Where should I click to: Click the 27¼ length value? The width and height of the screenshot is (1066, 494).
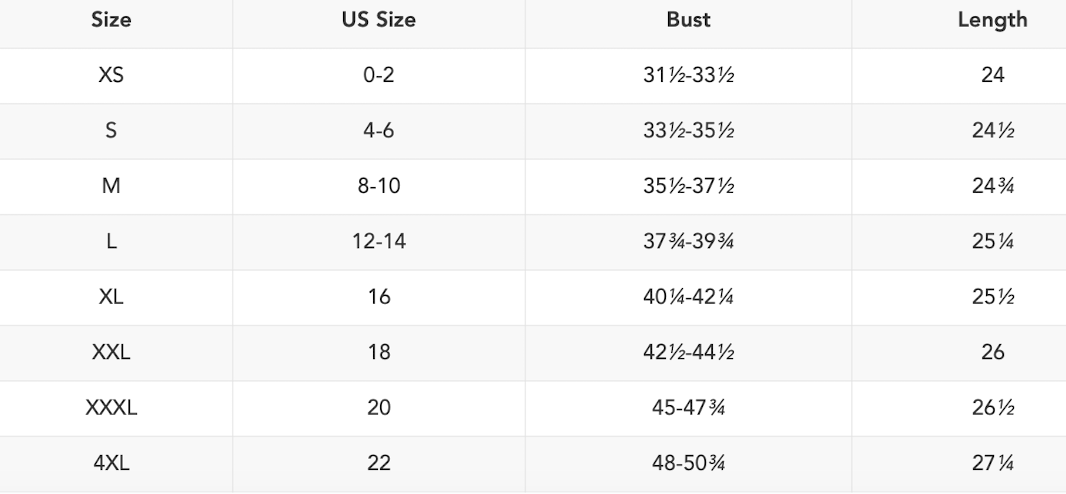992,463
